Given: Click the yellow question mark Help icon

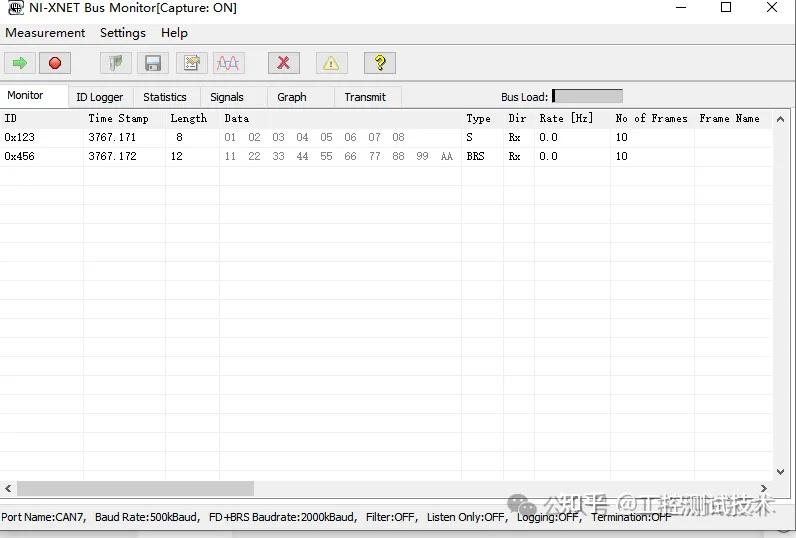Looking at the screenshot, I should [x=380, y=63].
